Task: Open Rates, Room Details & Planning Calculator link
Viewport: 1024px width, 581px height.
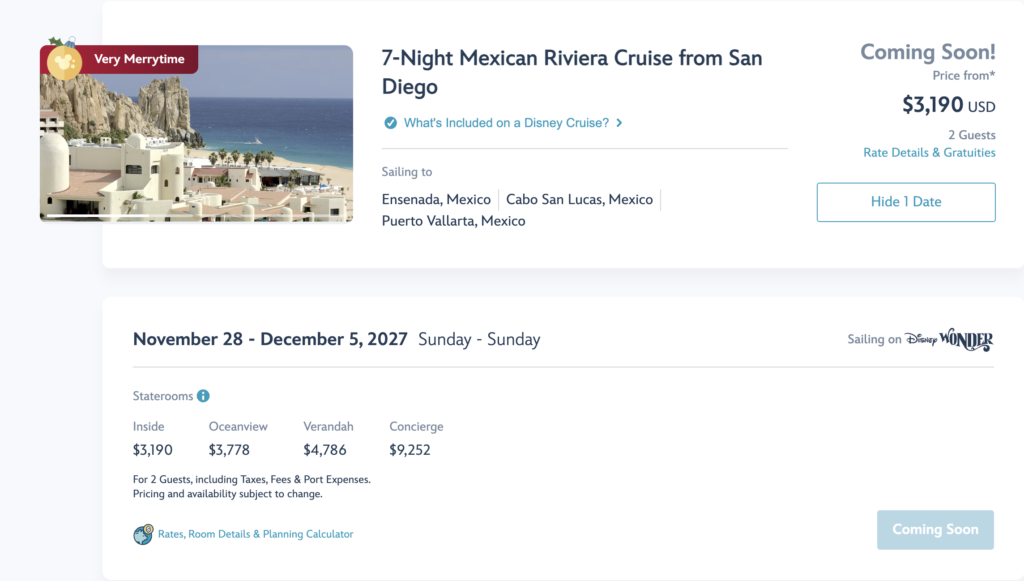Action: pos(255,534)
